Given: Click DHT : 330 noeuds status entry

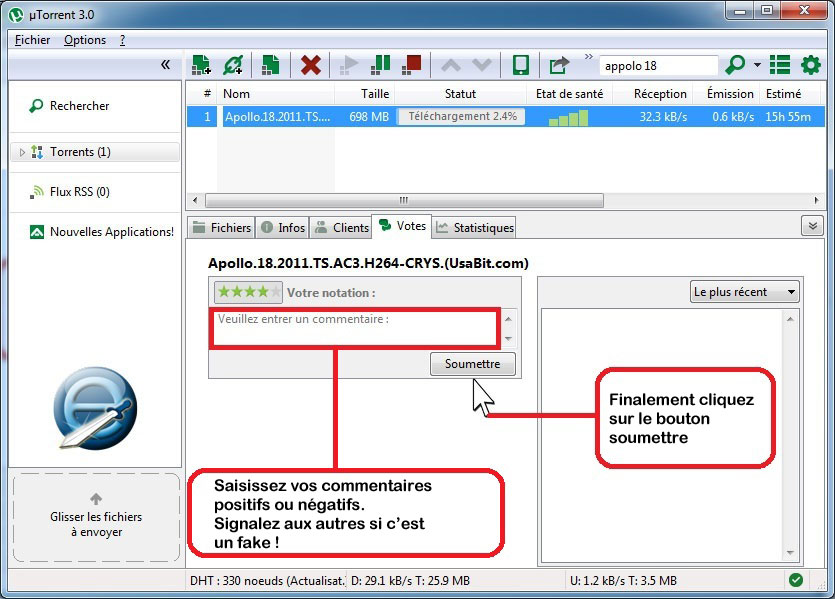Looking at the screenshot, I should (x=267, y=580).
